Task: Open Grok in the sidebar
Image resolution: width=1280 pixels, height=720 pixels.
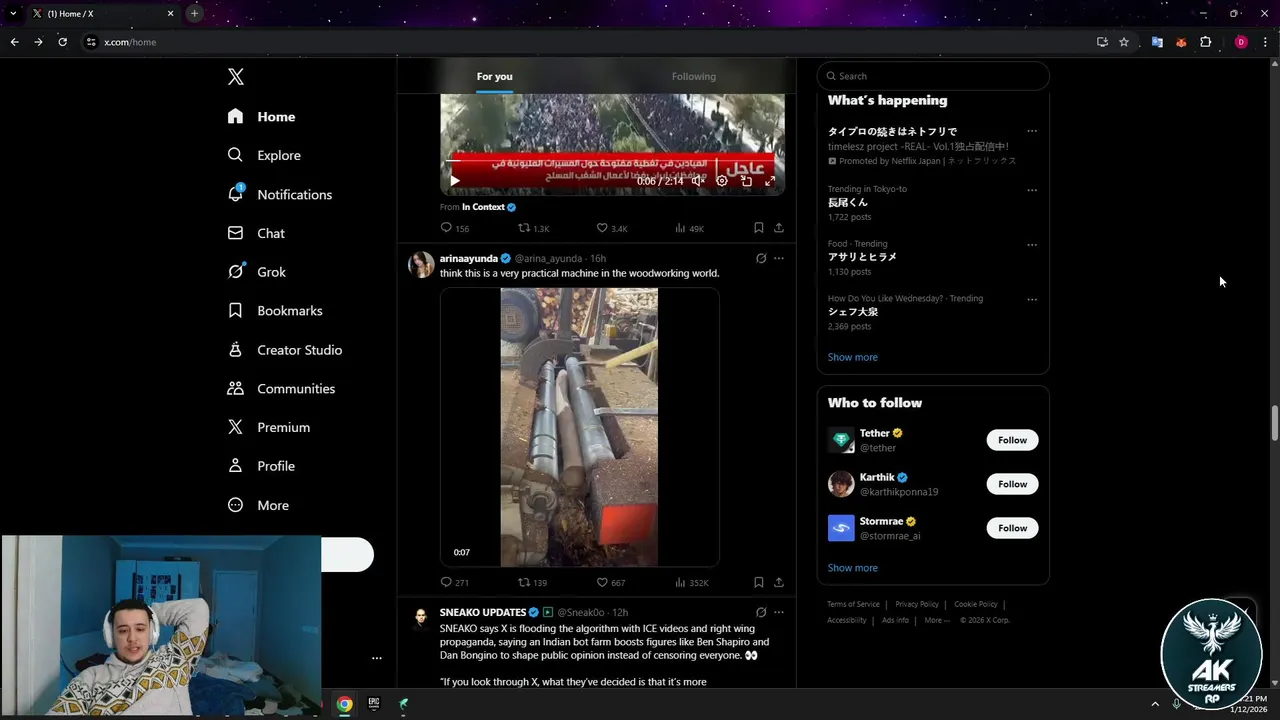Action: (257, 272)
